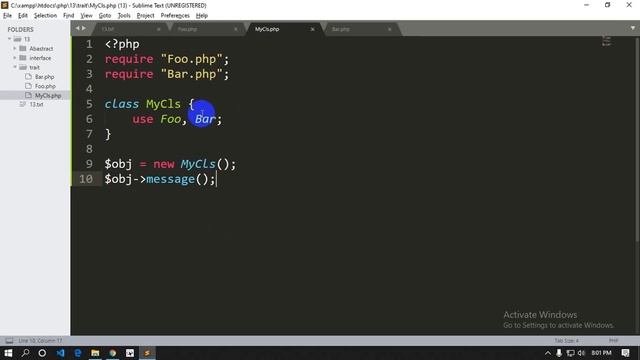Switch to Chrome in taskbar

point(113,353)
